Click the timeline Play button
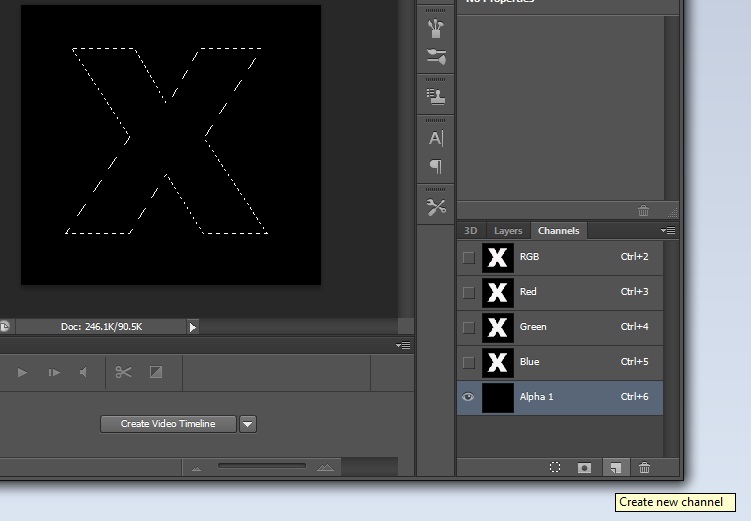The width and height of the screenshot is (751, 521). coord(22,372)
